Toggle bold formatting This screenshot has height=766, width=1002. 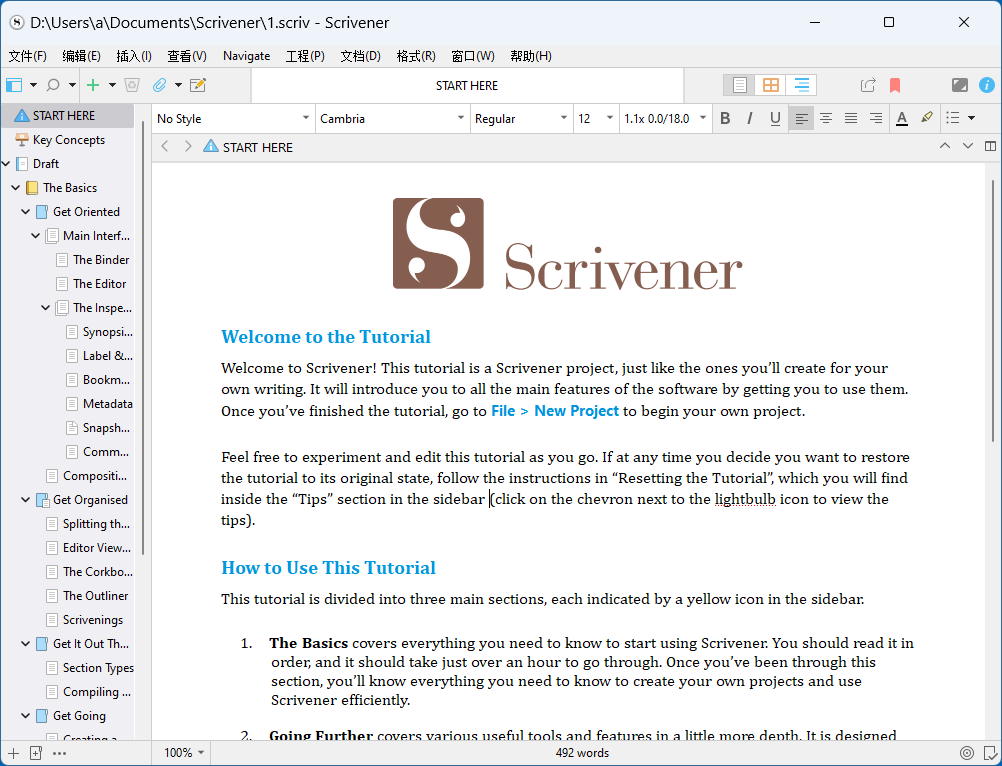(725, 118)
